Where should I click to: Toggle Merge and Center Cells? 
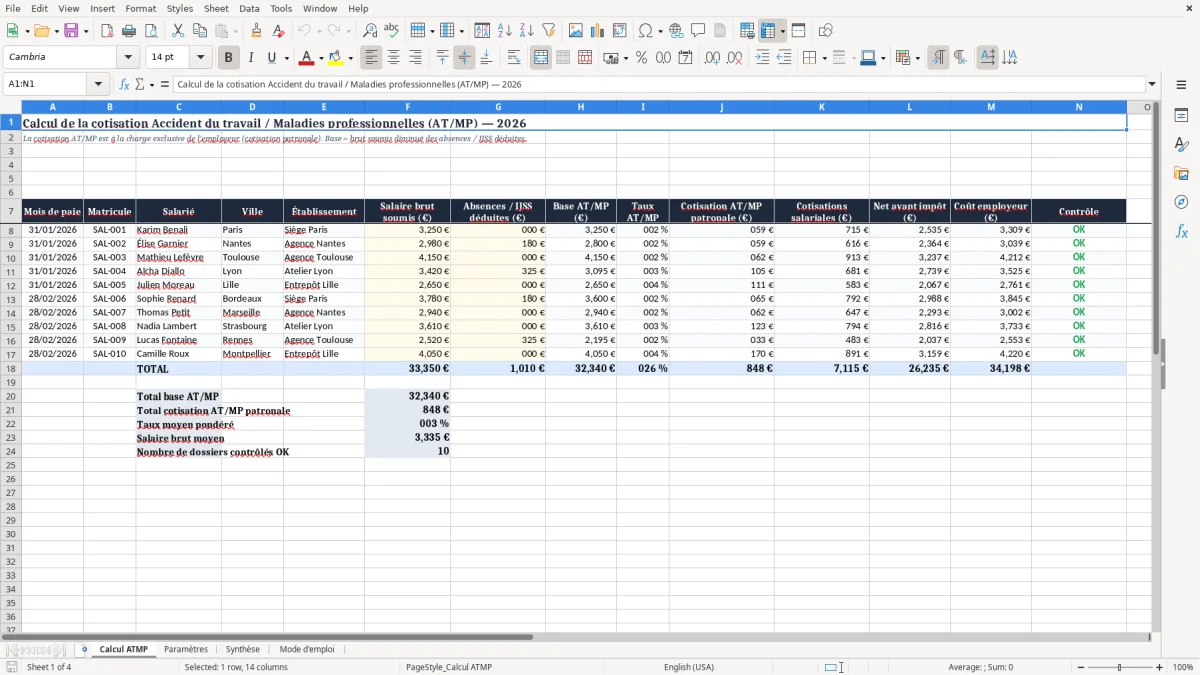(x=541, y=58)
